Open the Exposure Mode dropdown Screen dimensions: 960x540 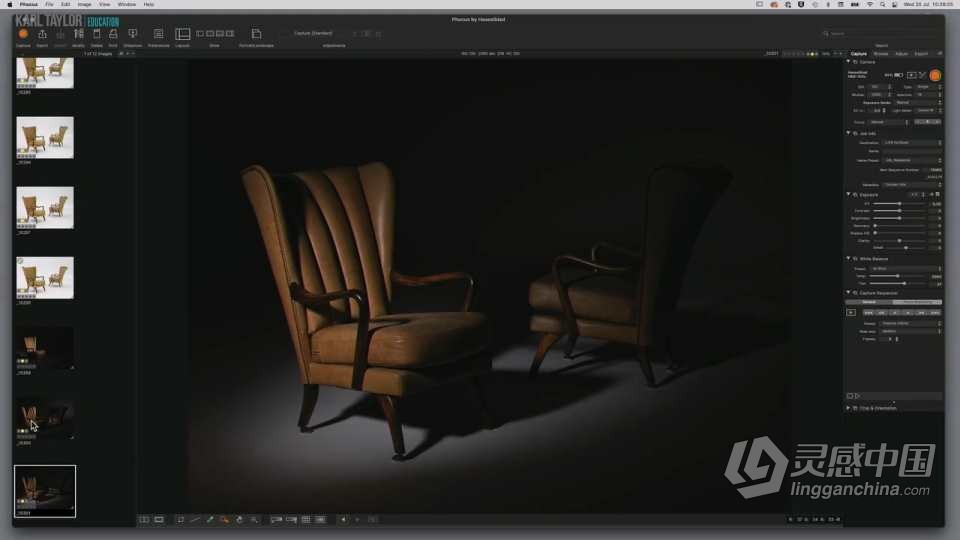click(918, 102)
